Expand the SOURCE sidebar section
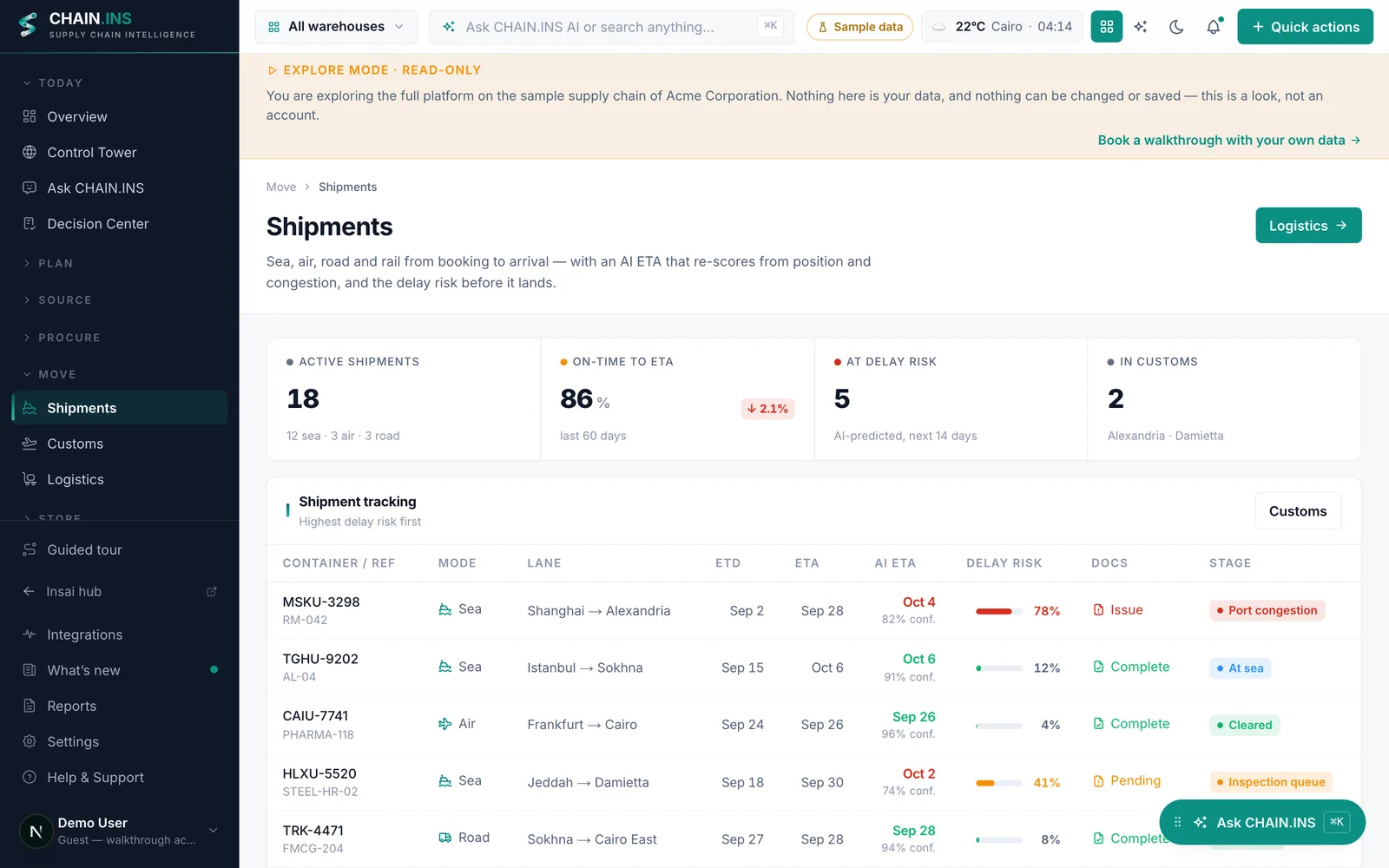The image size is (1389, 868). [x=57, y=299]
